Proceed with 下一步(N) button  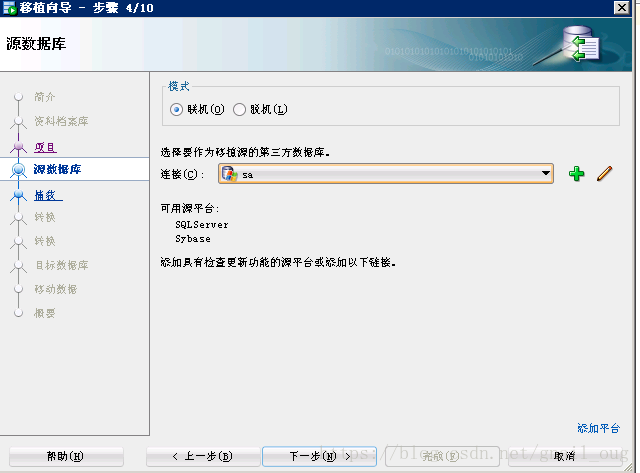tap(319, 456)
